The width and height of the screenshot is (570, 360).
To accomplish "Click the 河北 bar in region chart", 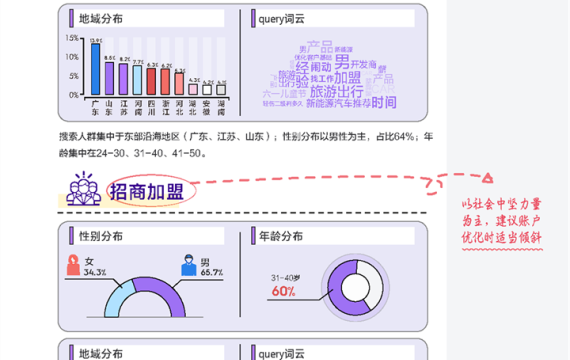I will click(x=179, y=84).
